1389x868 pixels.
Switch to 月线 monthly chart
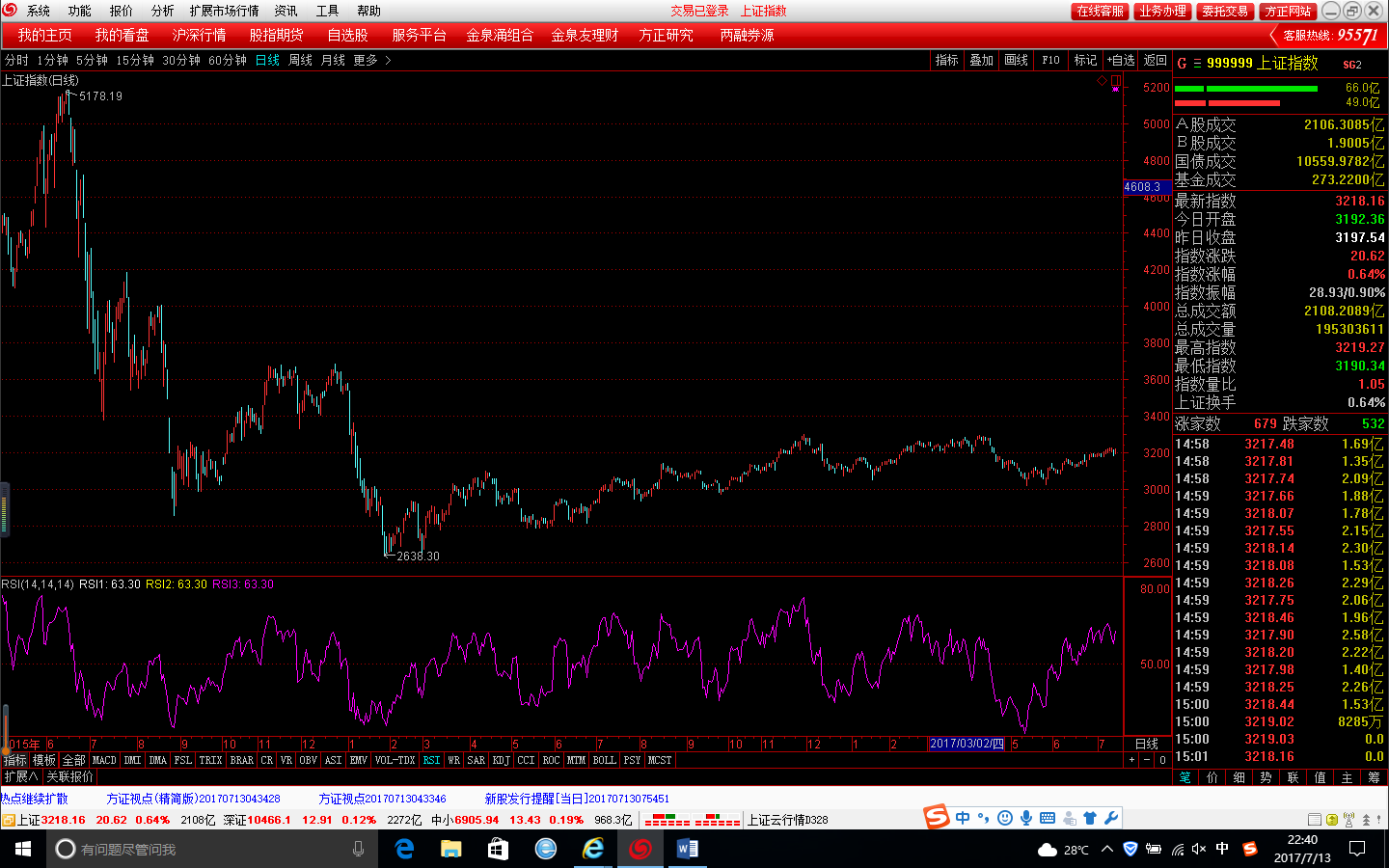tap(333, 60)
